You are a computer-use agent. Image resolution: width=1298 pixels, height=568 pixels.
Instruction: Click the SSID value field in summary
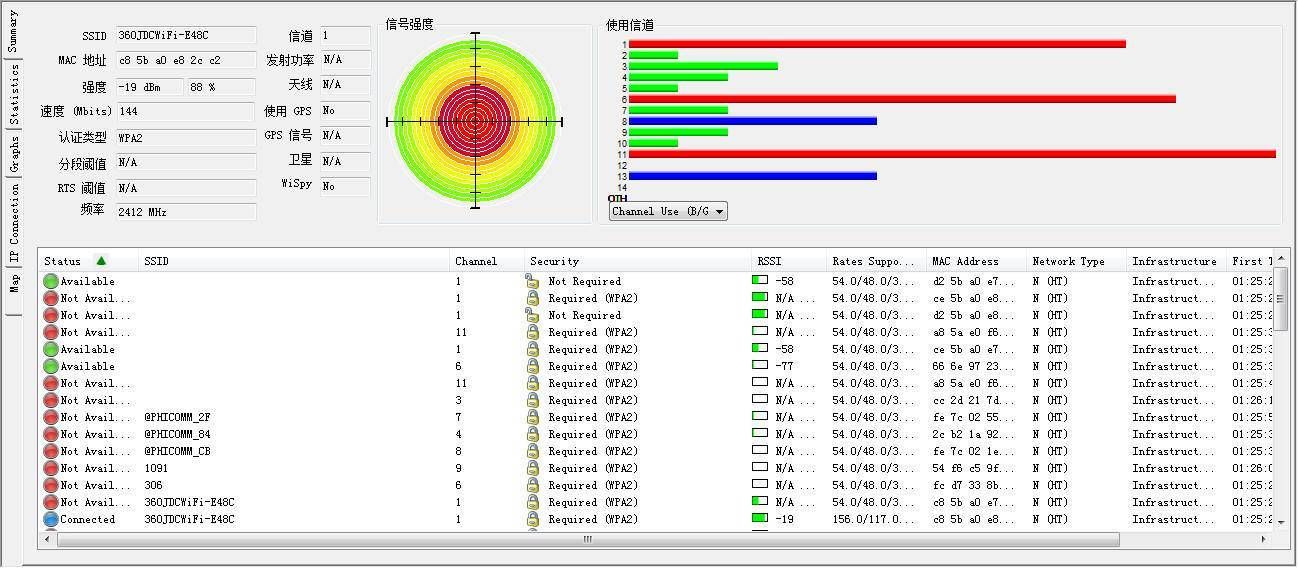pyautogui.click(x=186, y=36)
